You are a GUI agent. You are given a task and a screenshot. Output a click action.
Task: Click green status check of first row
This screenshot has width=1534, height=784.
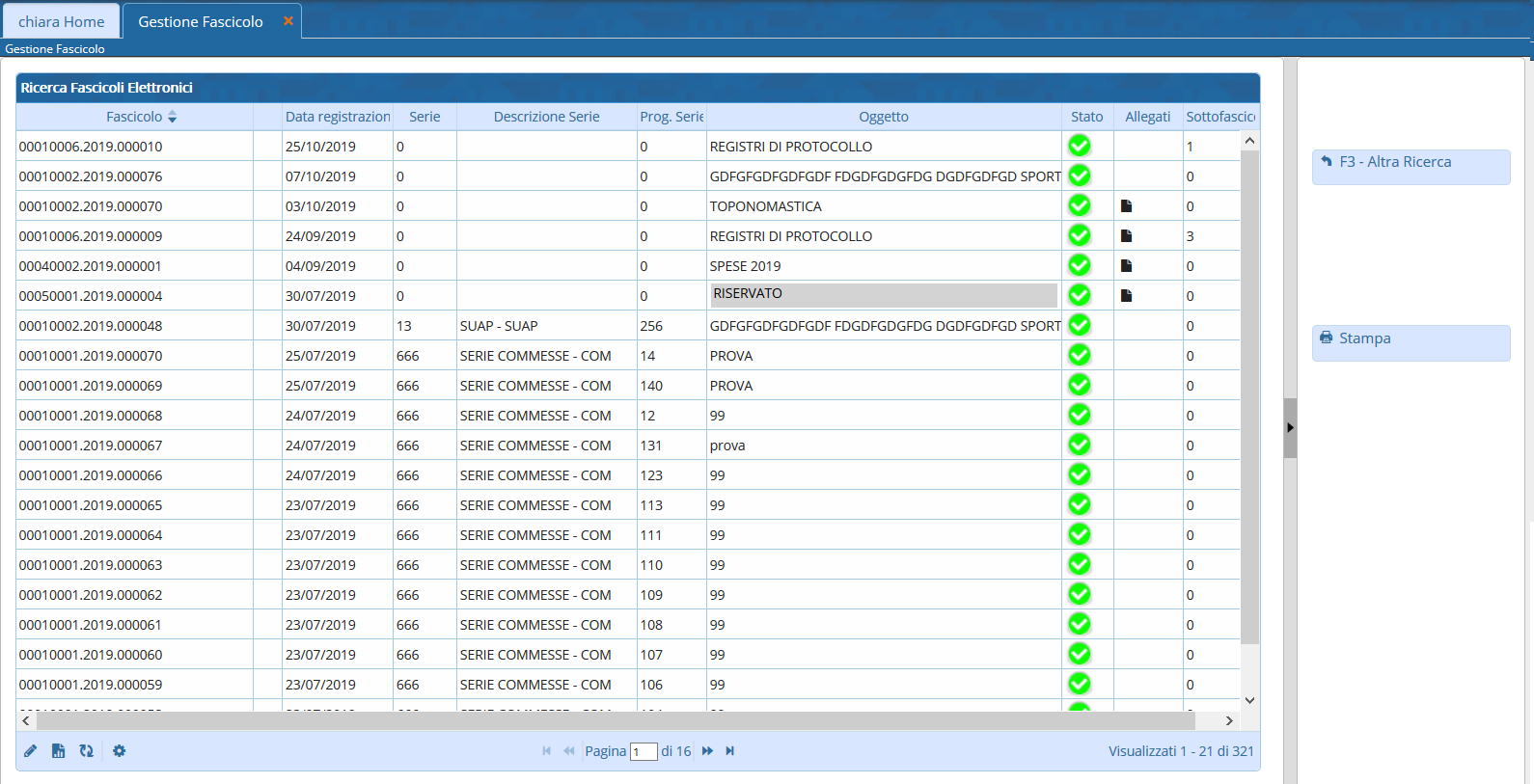click(x=1080, y=146)
